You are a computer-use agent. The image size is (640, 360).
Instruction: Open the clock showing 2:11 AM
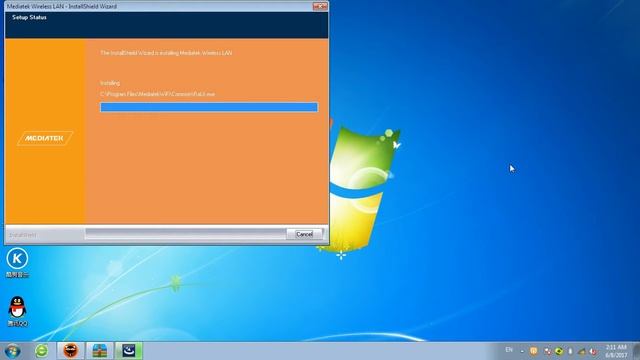pyautogui.click(x=616, y=351)
